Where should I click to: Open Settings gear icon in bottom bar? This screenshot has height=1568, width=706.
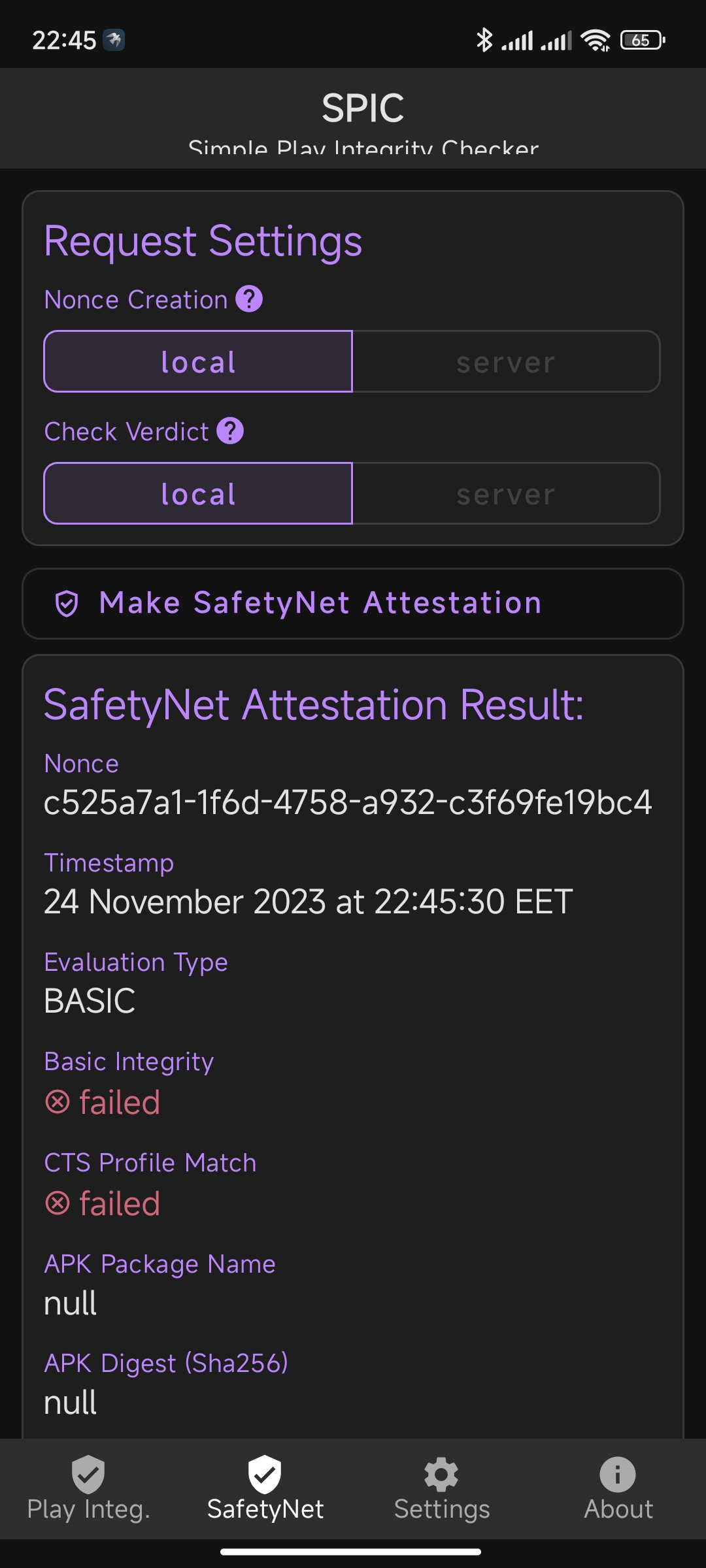pyautogui.click(x=441, y=1475)
